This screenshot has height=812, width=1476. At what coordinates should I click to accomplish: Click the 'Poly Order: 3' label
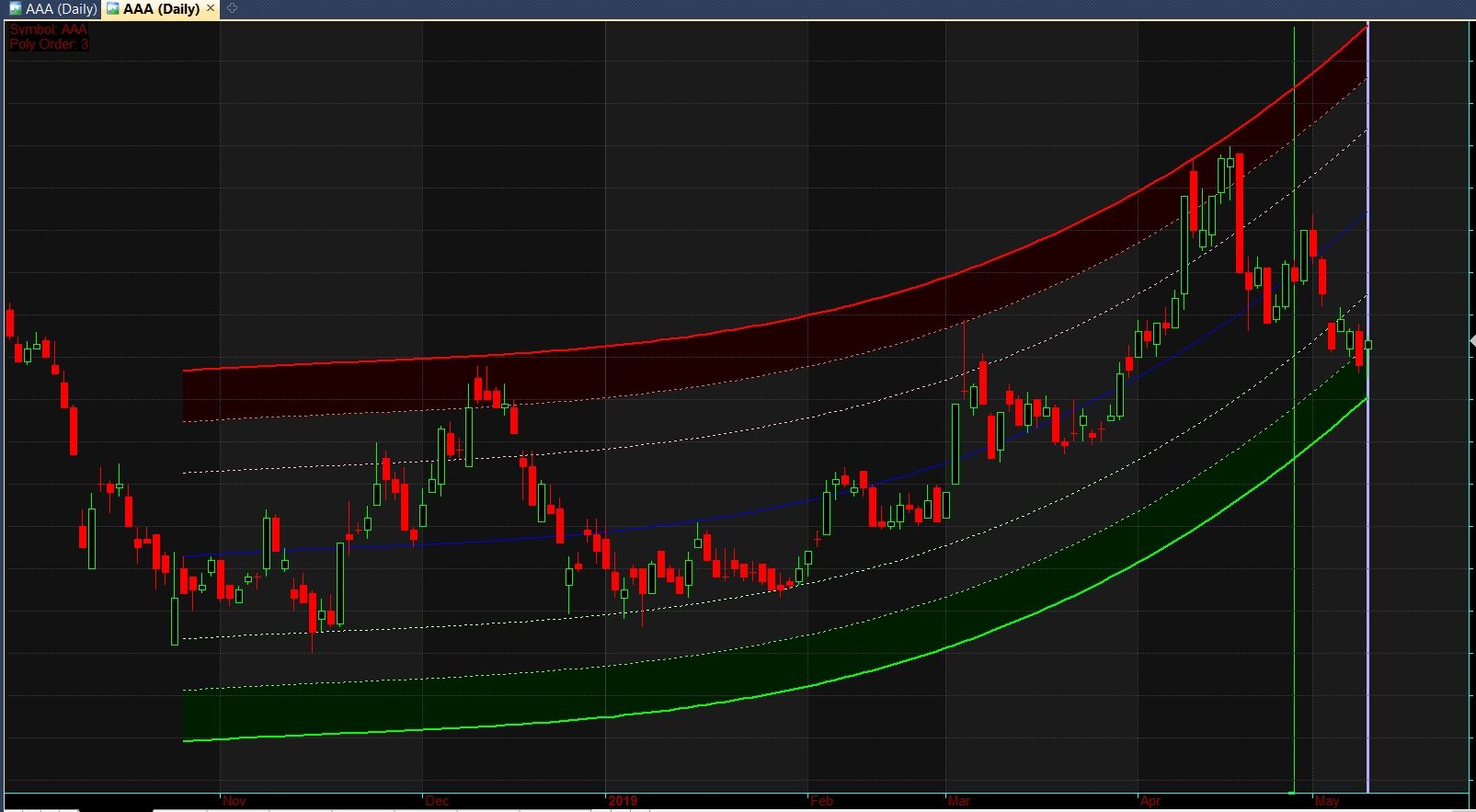(x=49, y=44)
